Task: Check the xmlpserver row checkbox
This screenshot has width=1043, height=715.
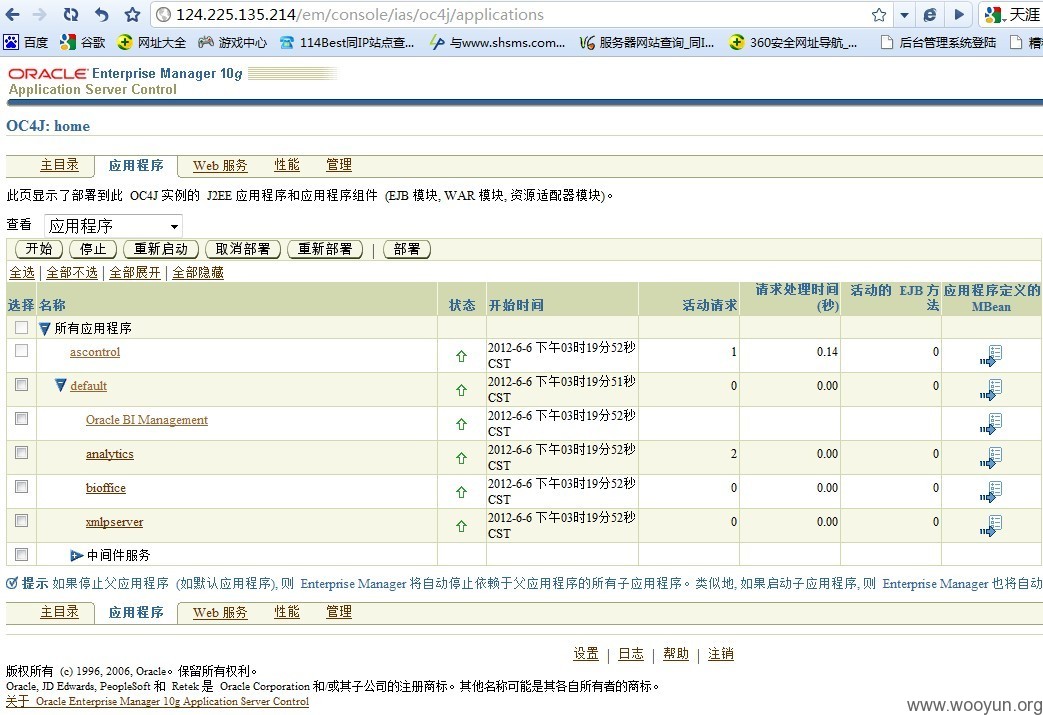Action: point(21,520)
